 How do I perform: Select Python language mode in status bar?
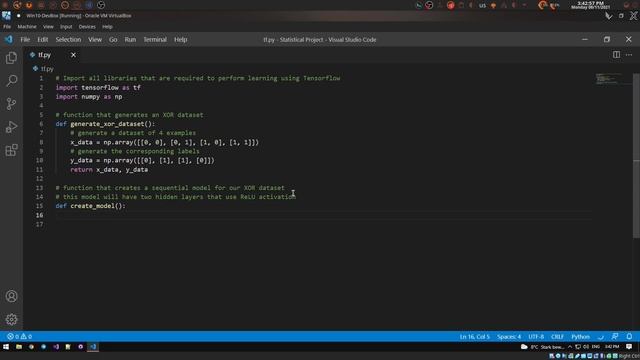point(580,337)
